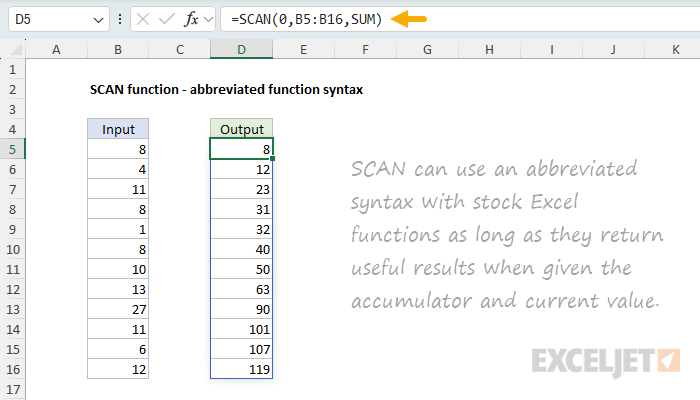Select cell D5 with value 8

241,149
